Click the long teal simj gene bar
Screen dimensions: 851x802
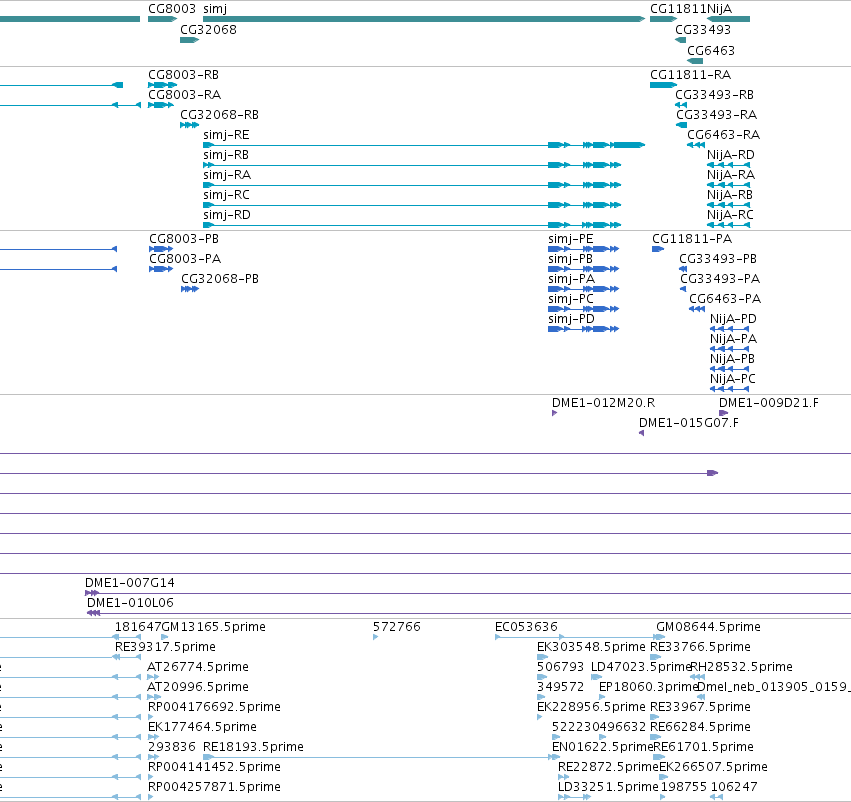424,19
